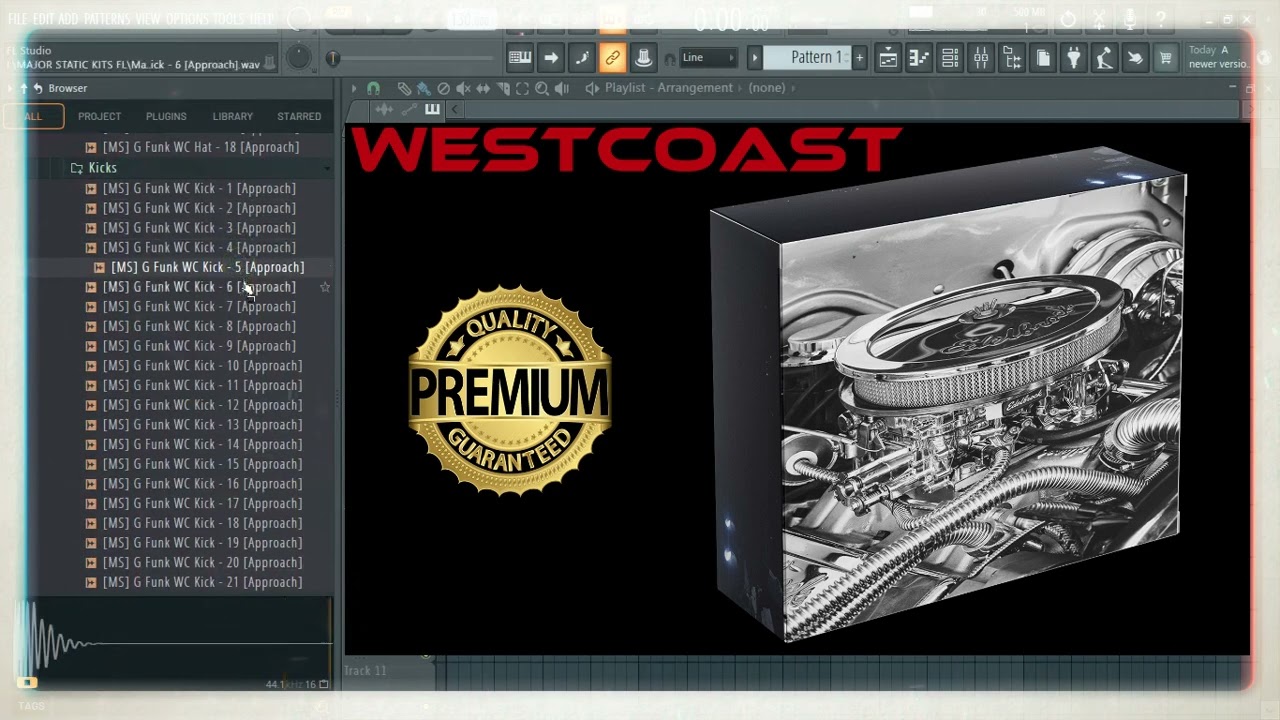Image resolution: width=1280 pixels, height=720 pixels.
Task: Switch to the PLUGINS browser tab
Action: coord(166,117)
